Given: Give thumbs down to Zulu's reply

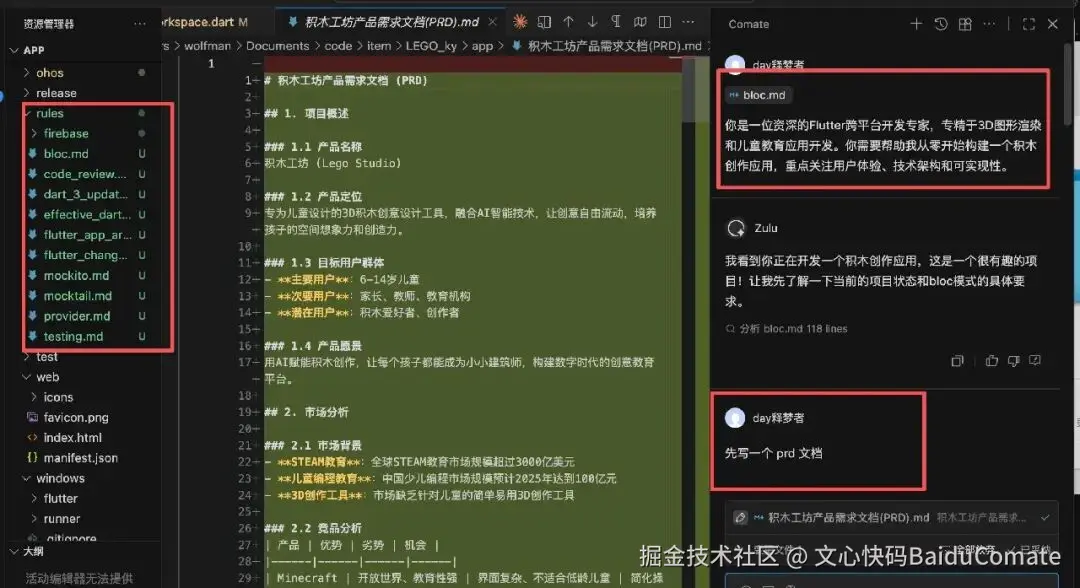Looking at the screenshot, I should click(x=1013, y=360).
